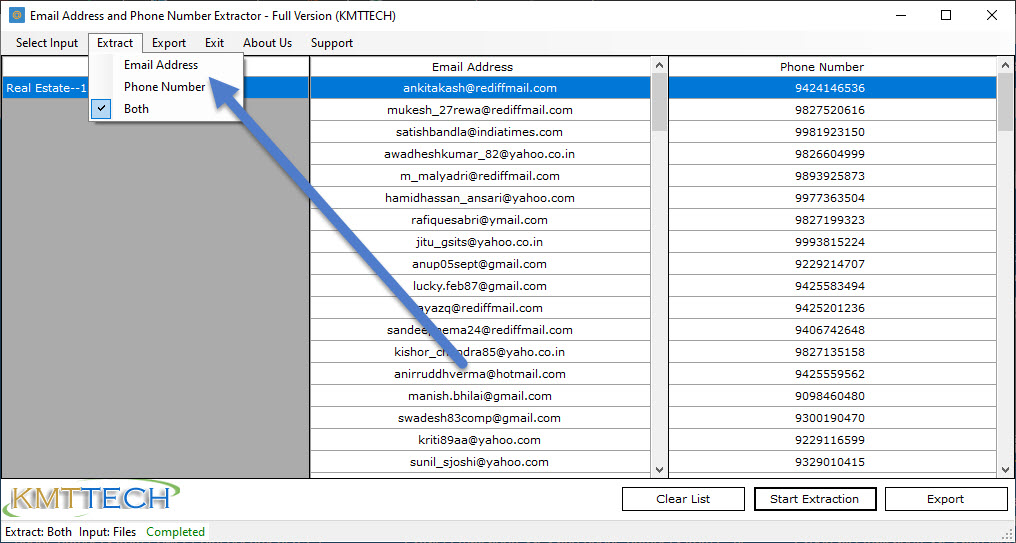The image size is (1016, 543).
Task: Select lucky.feb87@gmail.com row
Action: coord(480,286)
